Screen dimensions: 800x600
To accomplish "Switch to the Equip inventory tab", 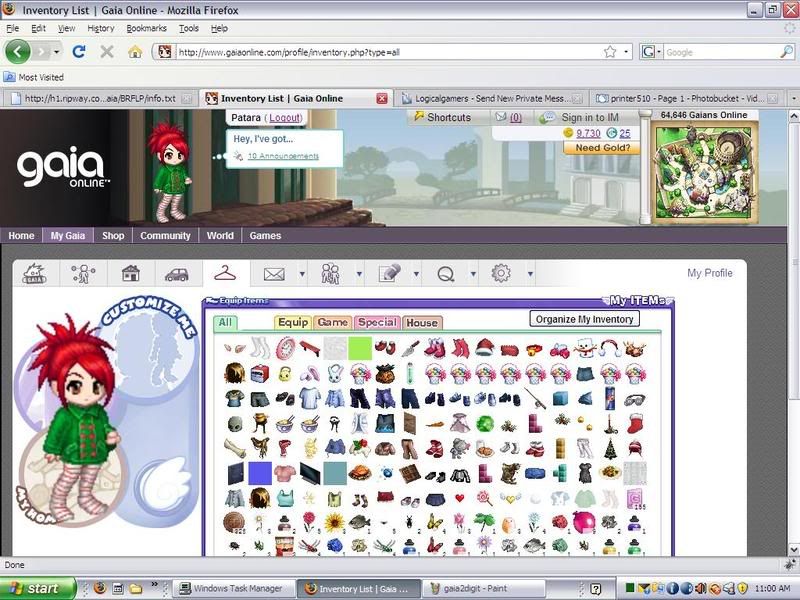I will tap(293, 322).
